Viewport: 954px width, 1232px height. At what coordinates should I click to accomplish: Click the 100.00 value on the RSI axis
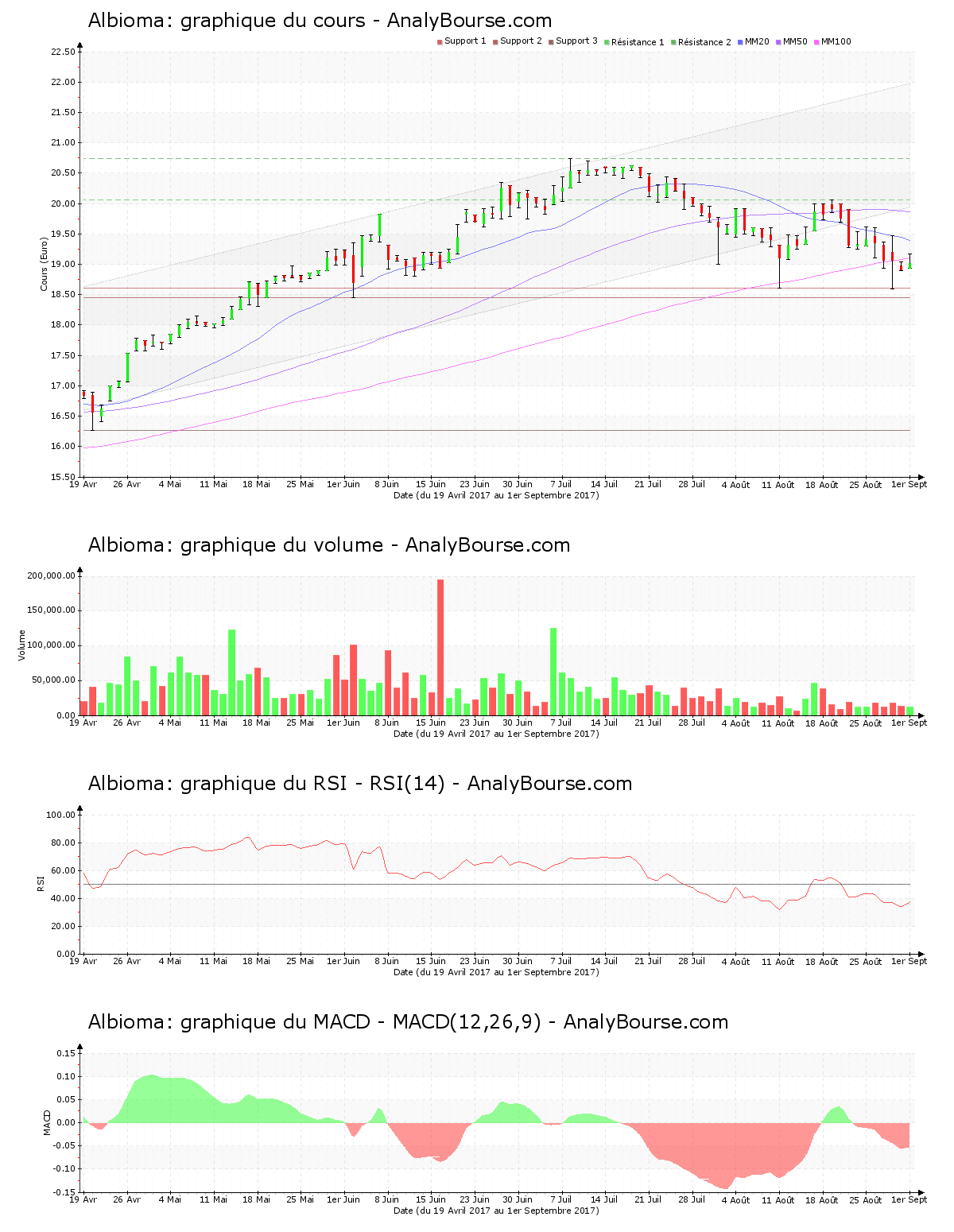(60, 816)
